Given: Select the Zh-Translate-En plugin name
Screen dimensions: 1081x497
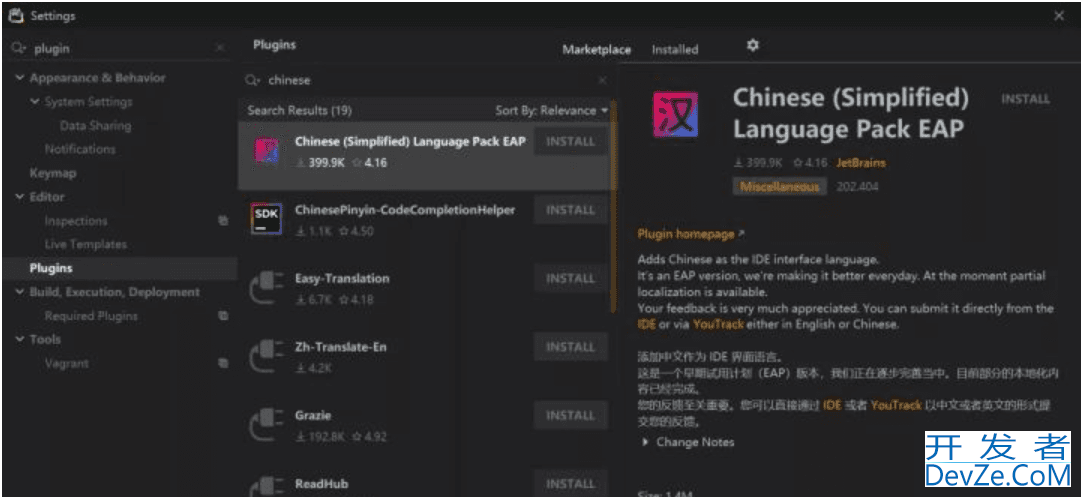Looking at the screenshot, I should 341,347.
